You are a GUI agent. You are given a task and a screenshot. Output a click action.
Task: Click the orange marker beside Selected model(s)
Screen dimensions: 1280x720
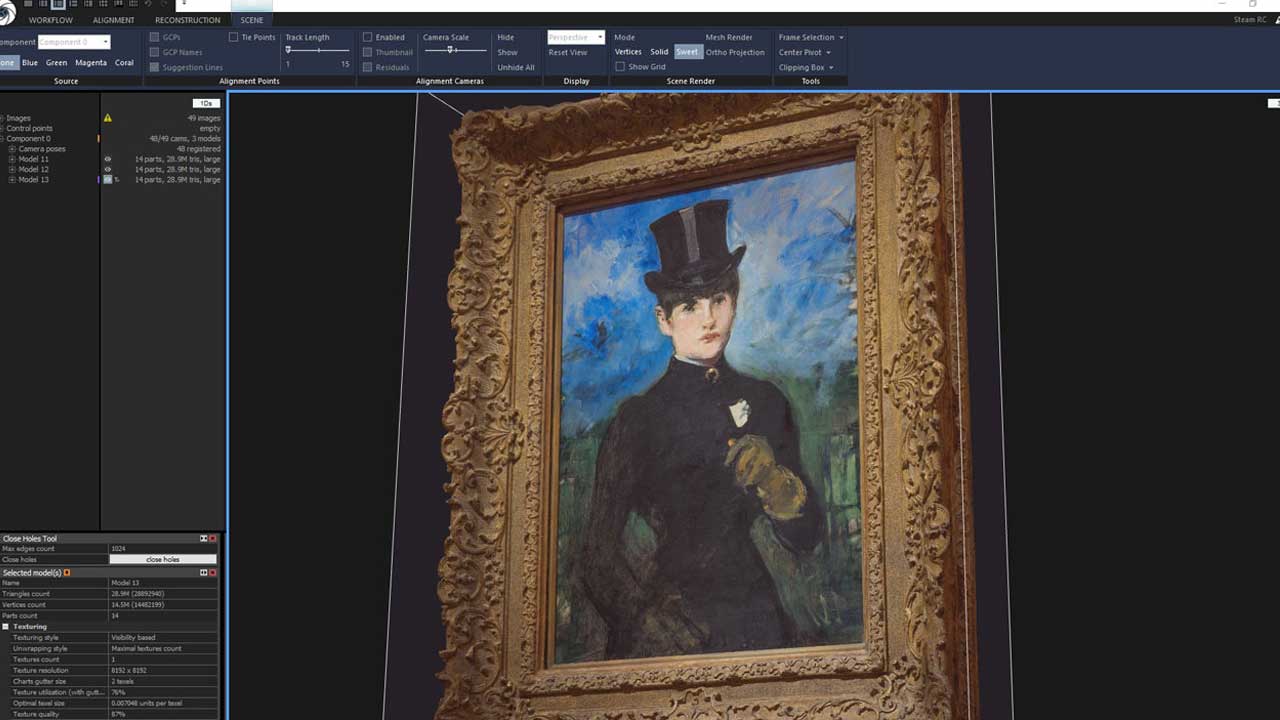click(67, 573)
